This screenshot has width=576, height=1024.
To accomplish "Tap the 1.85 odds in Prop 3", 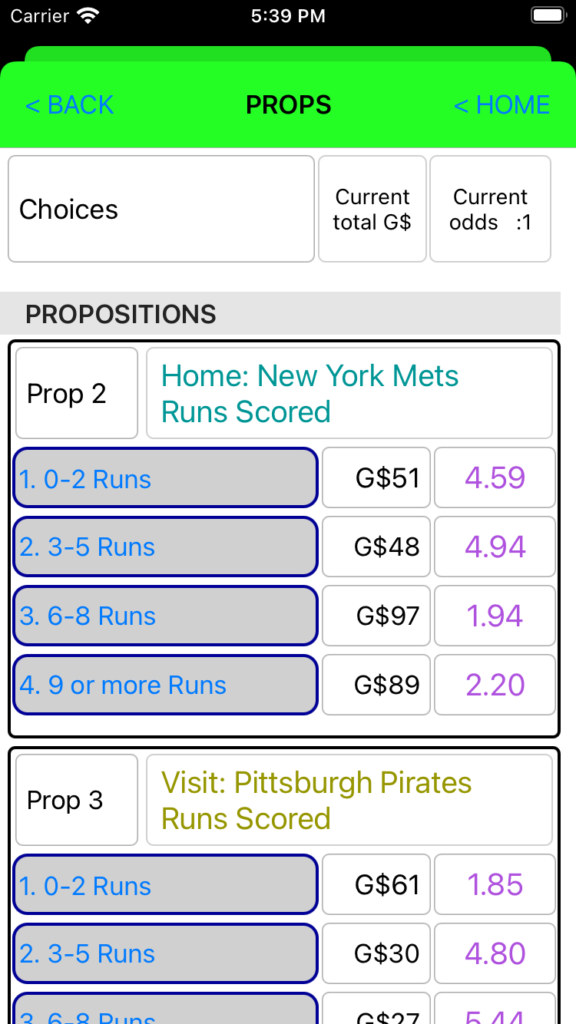I will pyautogui.click(x=495, y=885).
